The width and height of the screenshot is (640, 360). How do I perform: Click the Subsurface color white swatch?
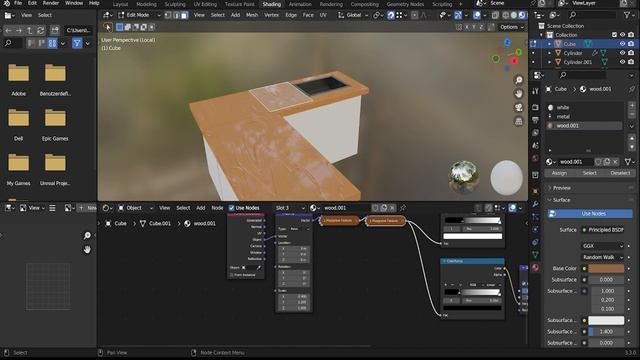point(606,320)
